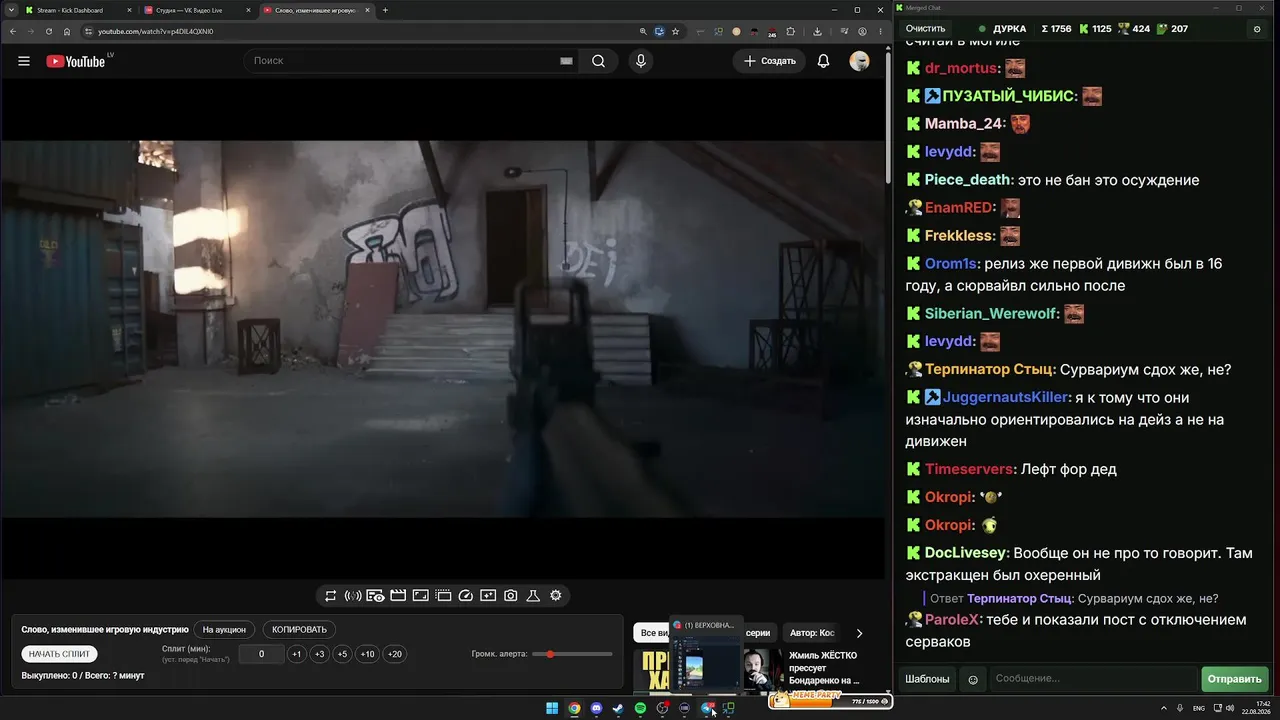The width and height of the screenshot is (1280, 720).
Task: Open the on-screen keyboard in search box
Action: [x=566, y=61]
